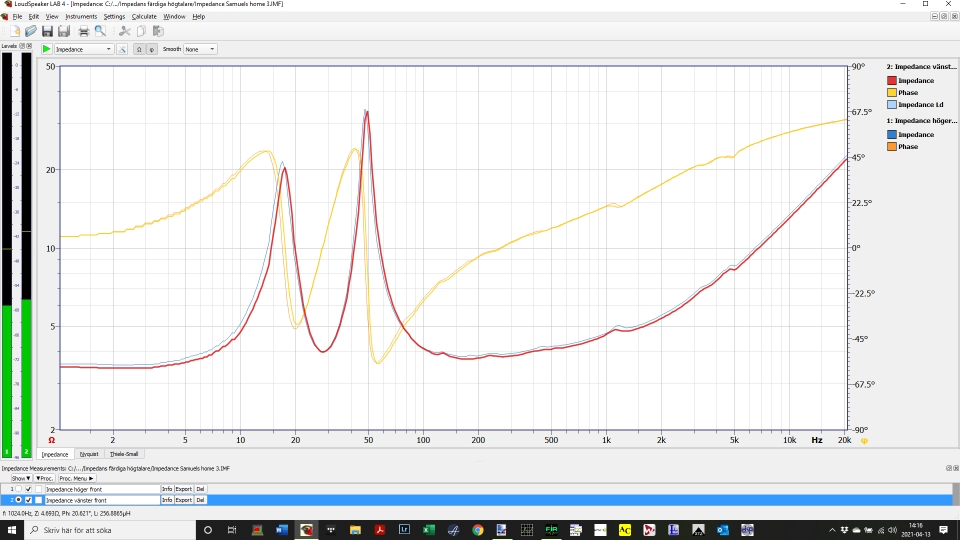Image resolution: width=960 pixels, height=540 pixels.
Task: Click Export for Impedance vänster front
Action: (184, 500)
